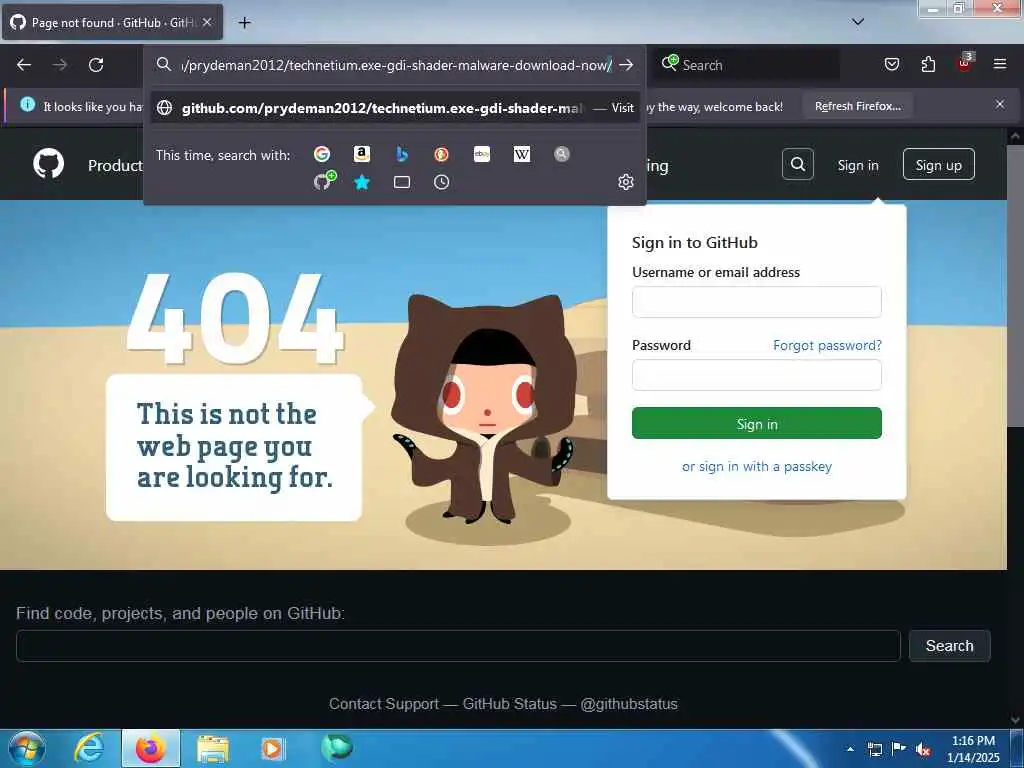Search this time with Google
The height and width of the screenshot is (768, 1024).
(x=321, y=154)
